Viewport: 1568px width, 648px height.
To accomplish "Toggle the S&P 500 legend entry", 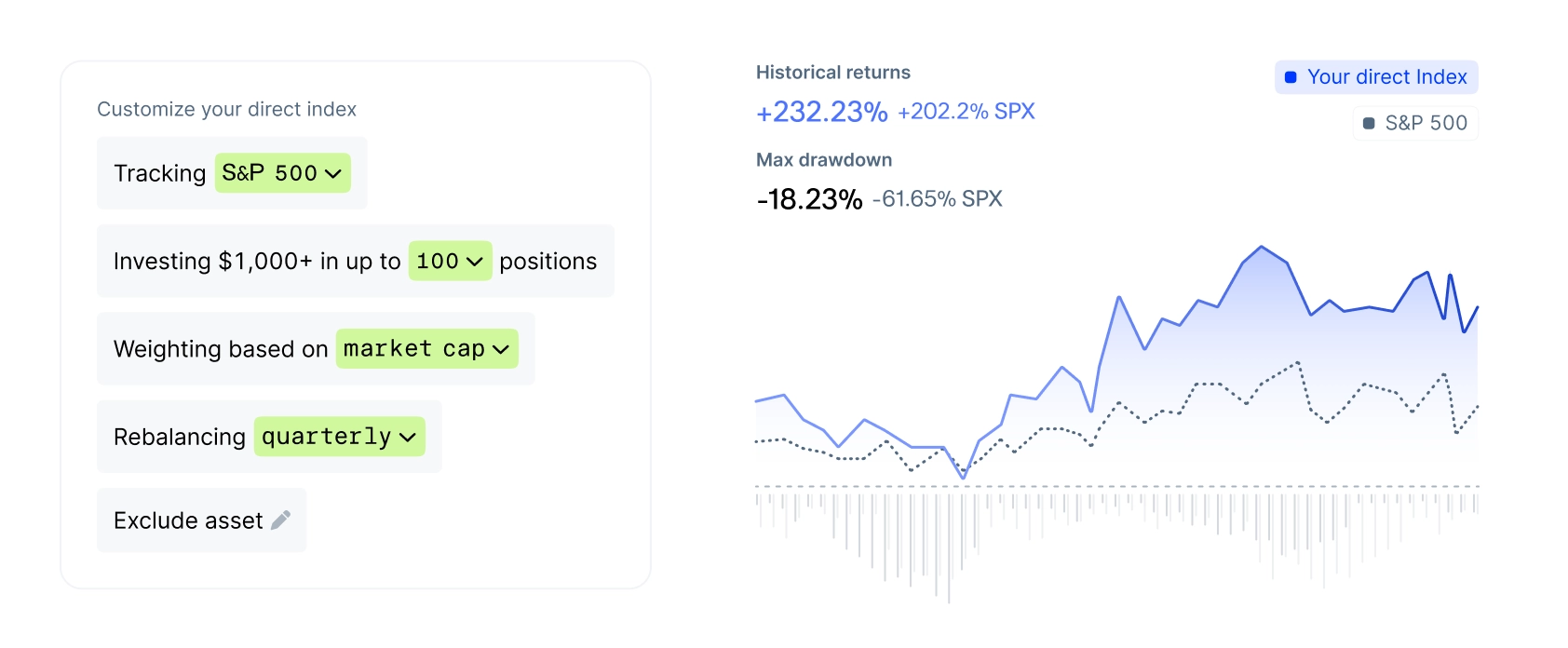I will 1413,123.
